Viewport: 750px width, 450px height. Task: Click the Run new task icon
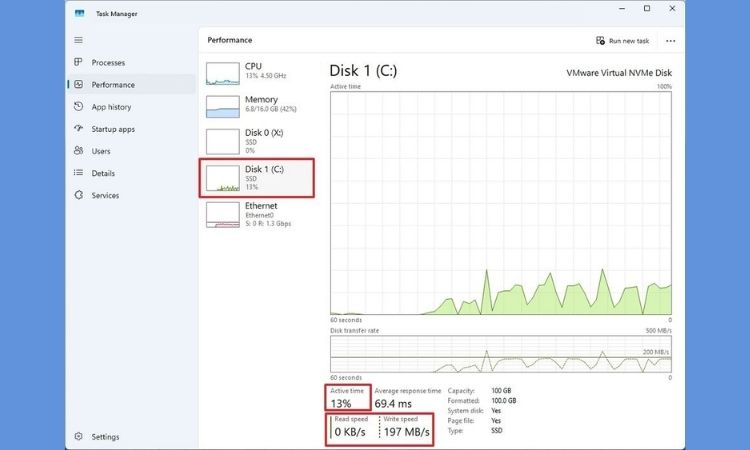pyautogui.click(x=600, y=41)
